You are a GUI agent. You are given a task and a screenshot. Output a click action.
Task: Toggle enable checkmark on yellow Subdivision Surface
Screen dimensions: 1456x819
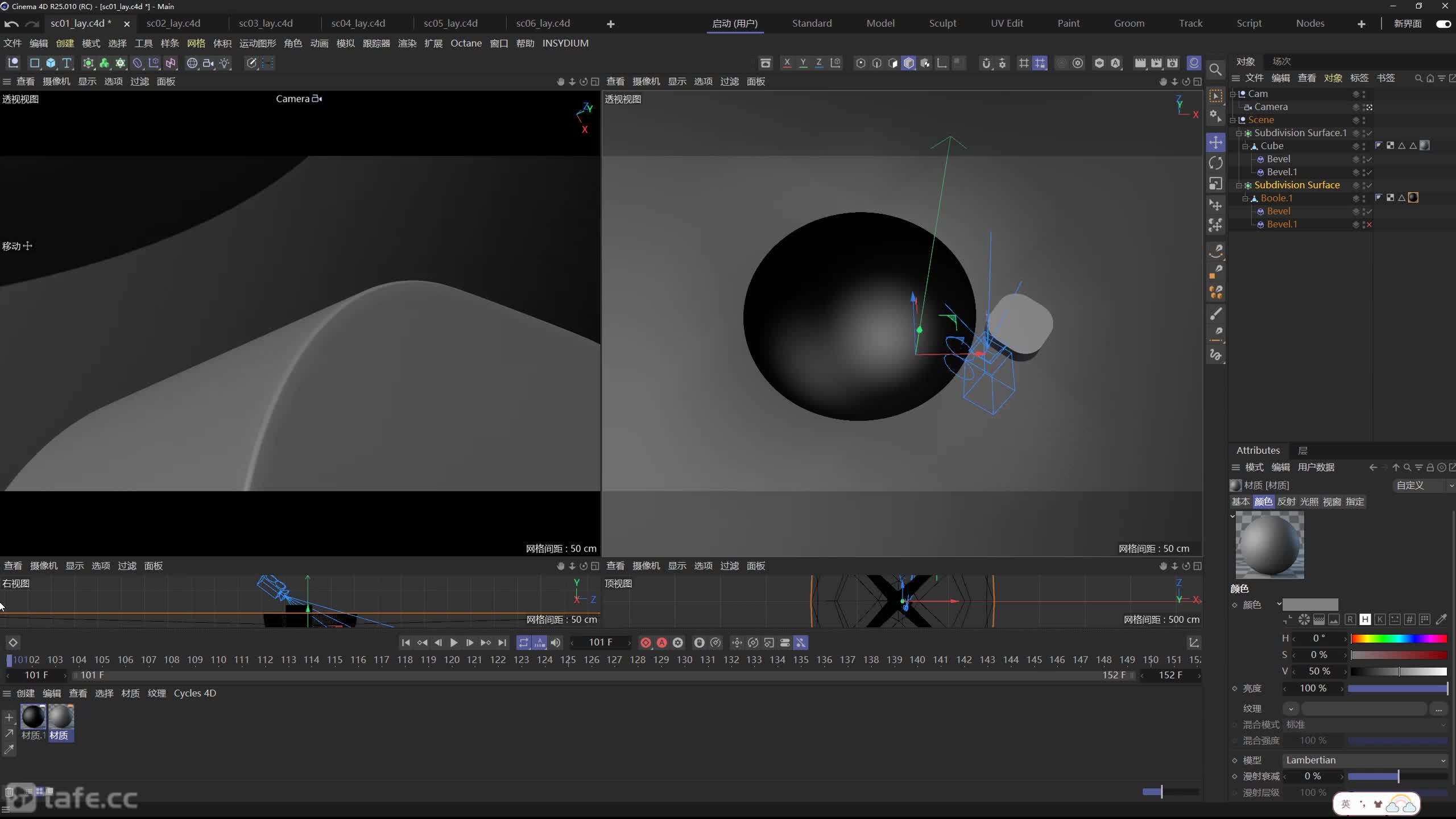coord(1370,185)
